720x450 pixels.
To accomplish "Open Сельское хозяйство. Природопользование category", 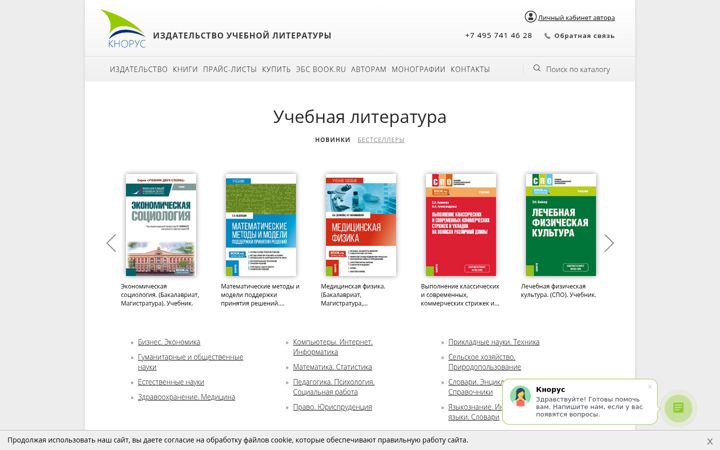I will tap(484, 362).
